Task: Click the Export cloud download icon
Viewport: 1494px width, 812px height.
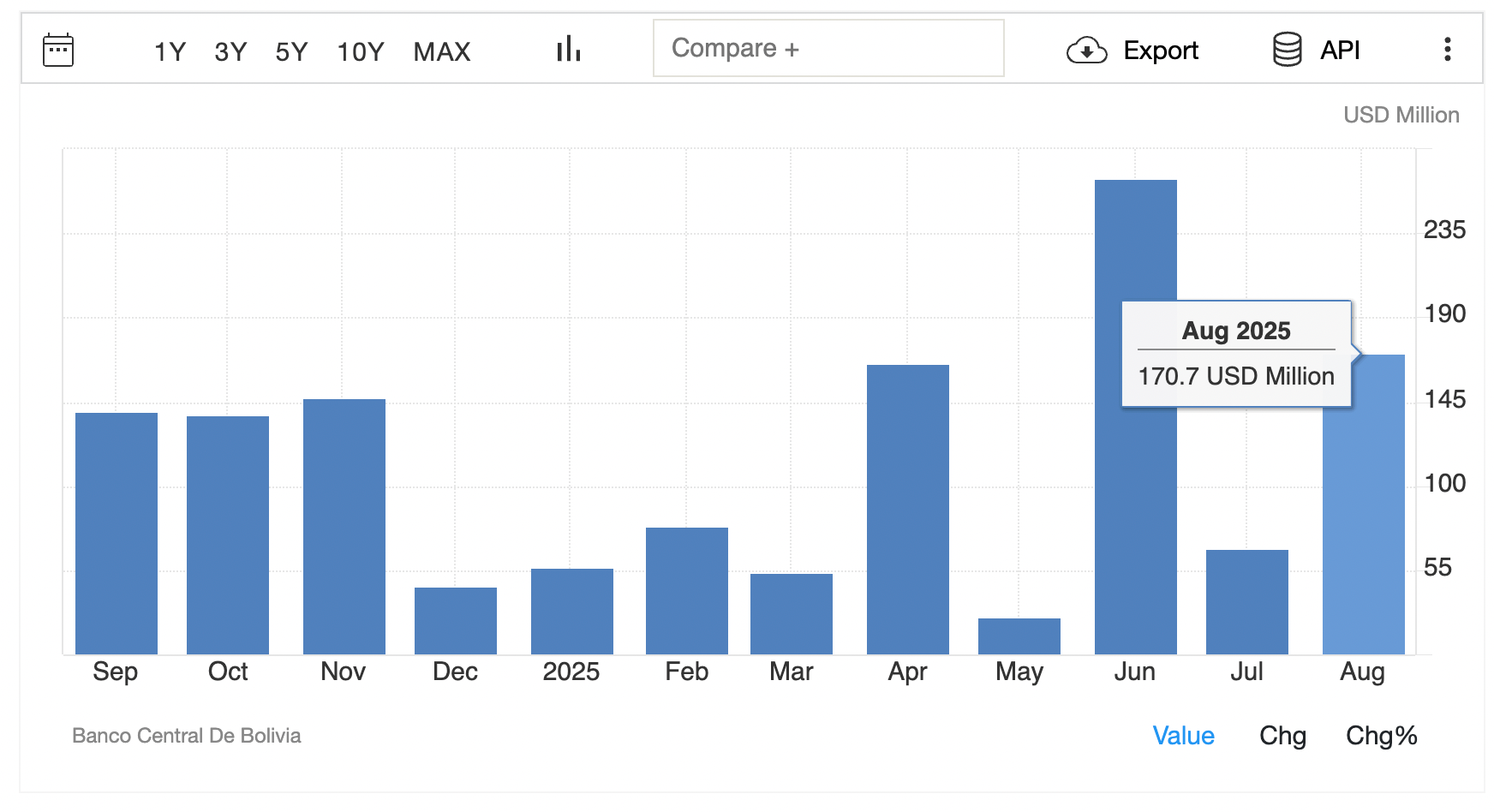Action: tap(1086, 51)
